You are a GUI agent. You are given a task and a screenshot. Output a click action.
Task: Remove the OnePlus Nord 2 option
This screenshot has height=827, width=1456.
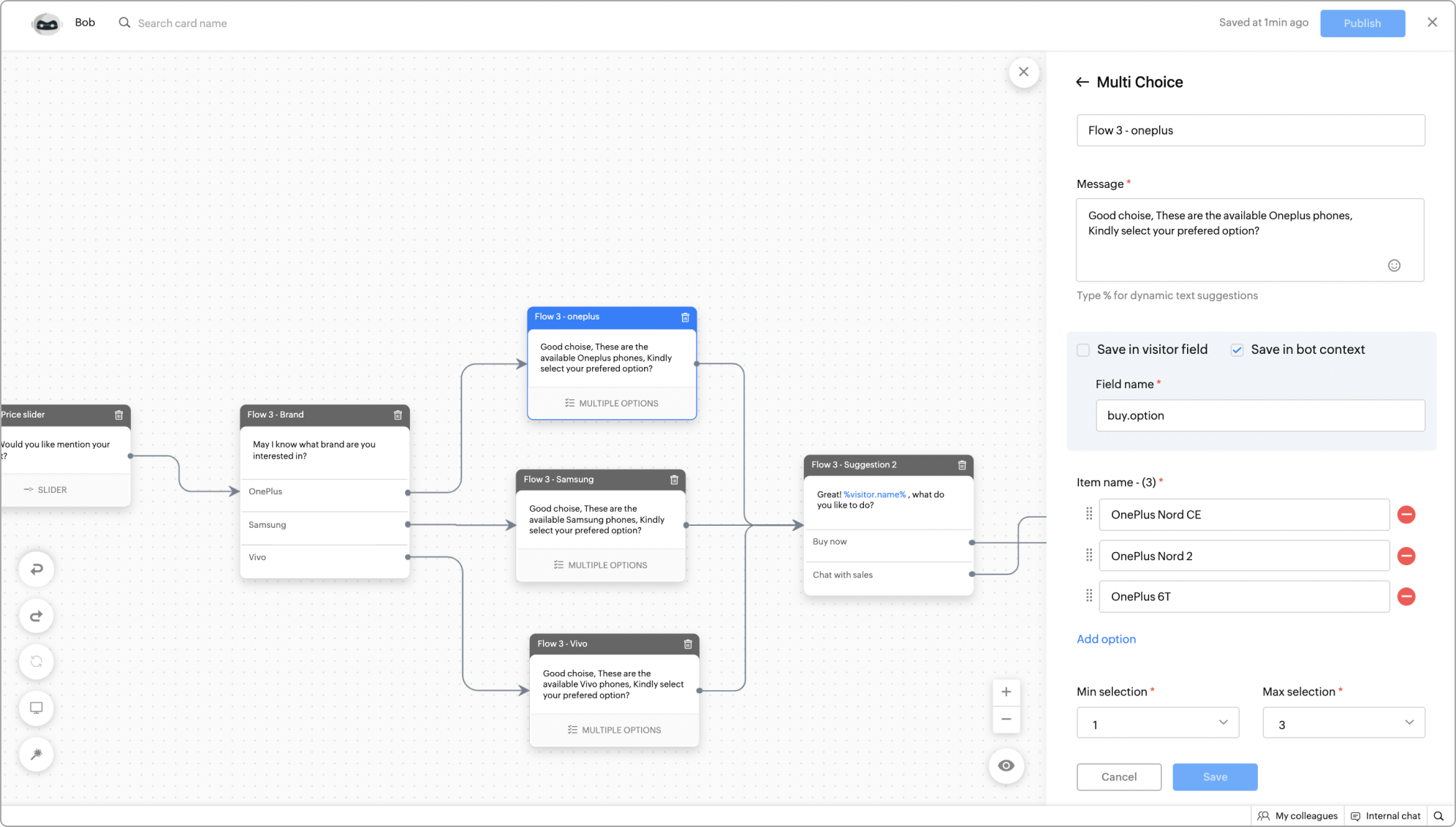(1406, 556)
